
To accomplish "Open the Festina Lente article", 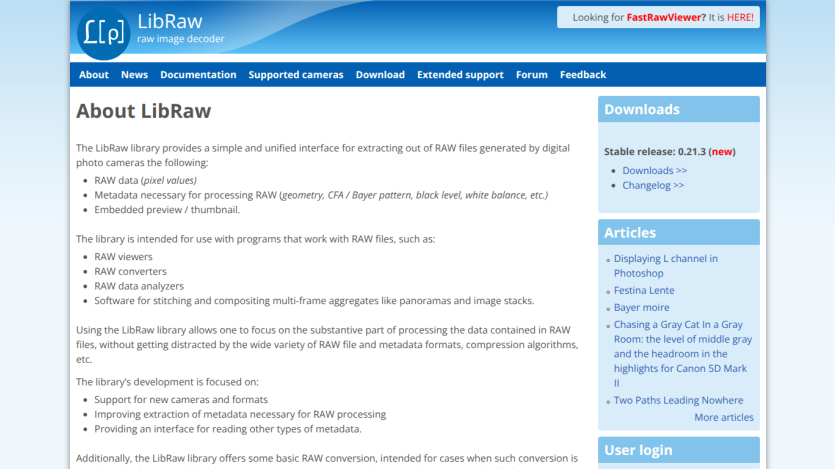I will pyautogui.click(x=644, y=290).
